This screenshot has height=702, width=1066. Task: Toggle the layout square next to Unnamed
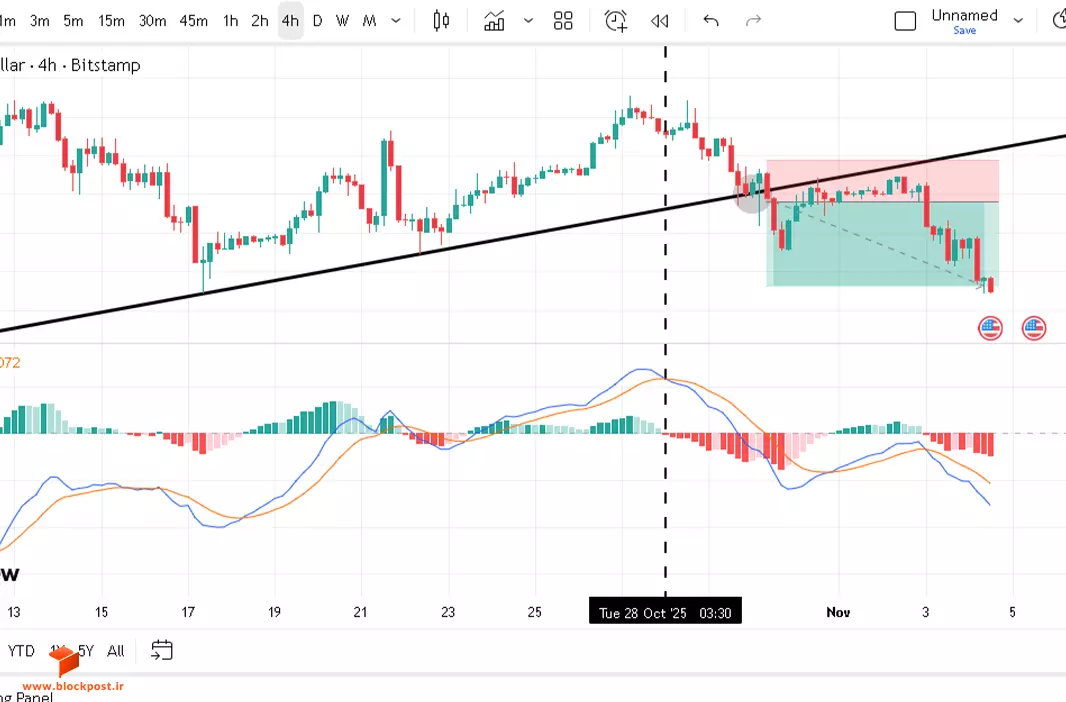906,21
